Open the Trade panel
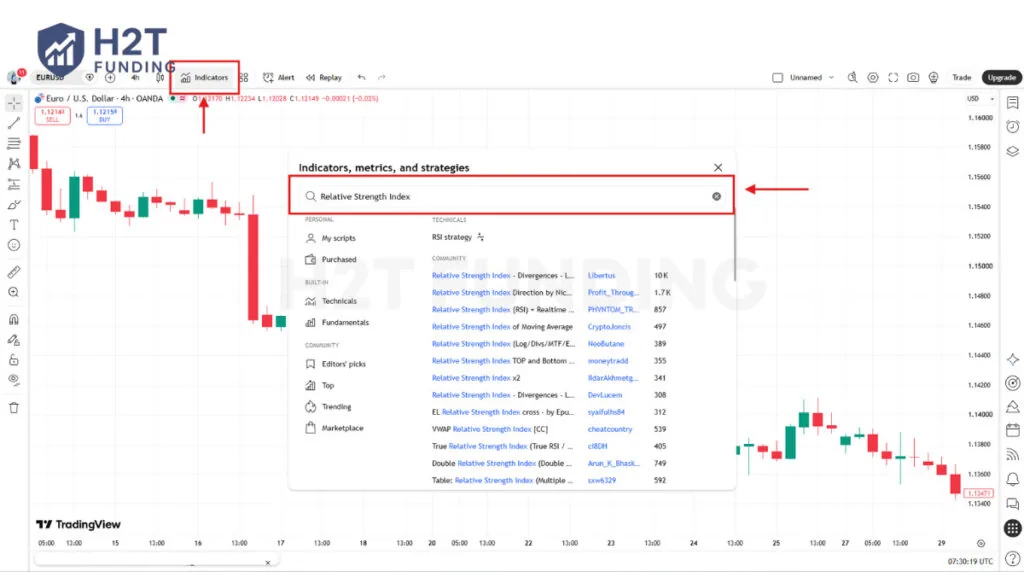Viewport: 1024px width, 572px height. click(x=961, y=78)
